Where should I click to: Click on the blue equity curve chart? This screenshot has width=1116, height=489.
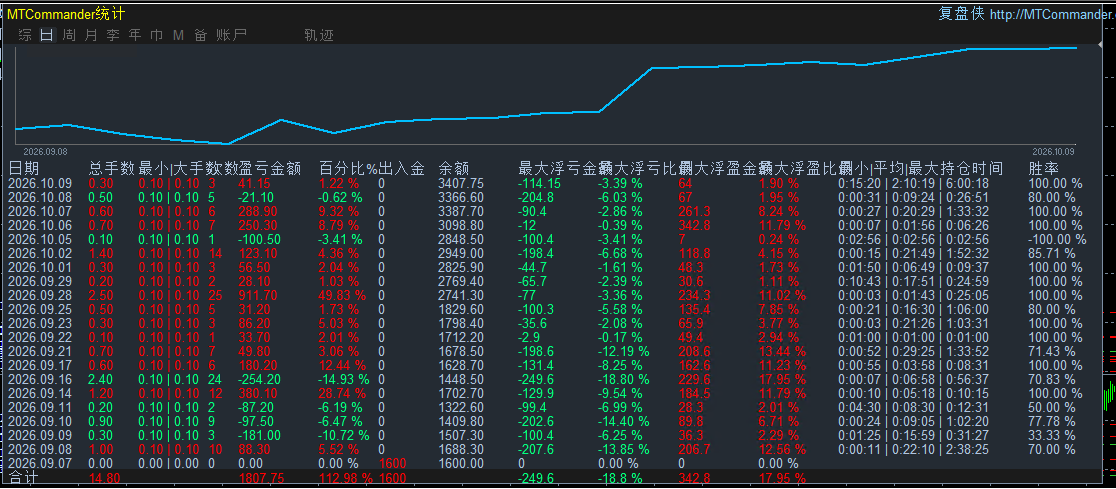tap(545, 95)
